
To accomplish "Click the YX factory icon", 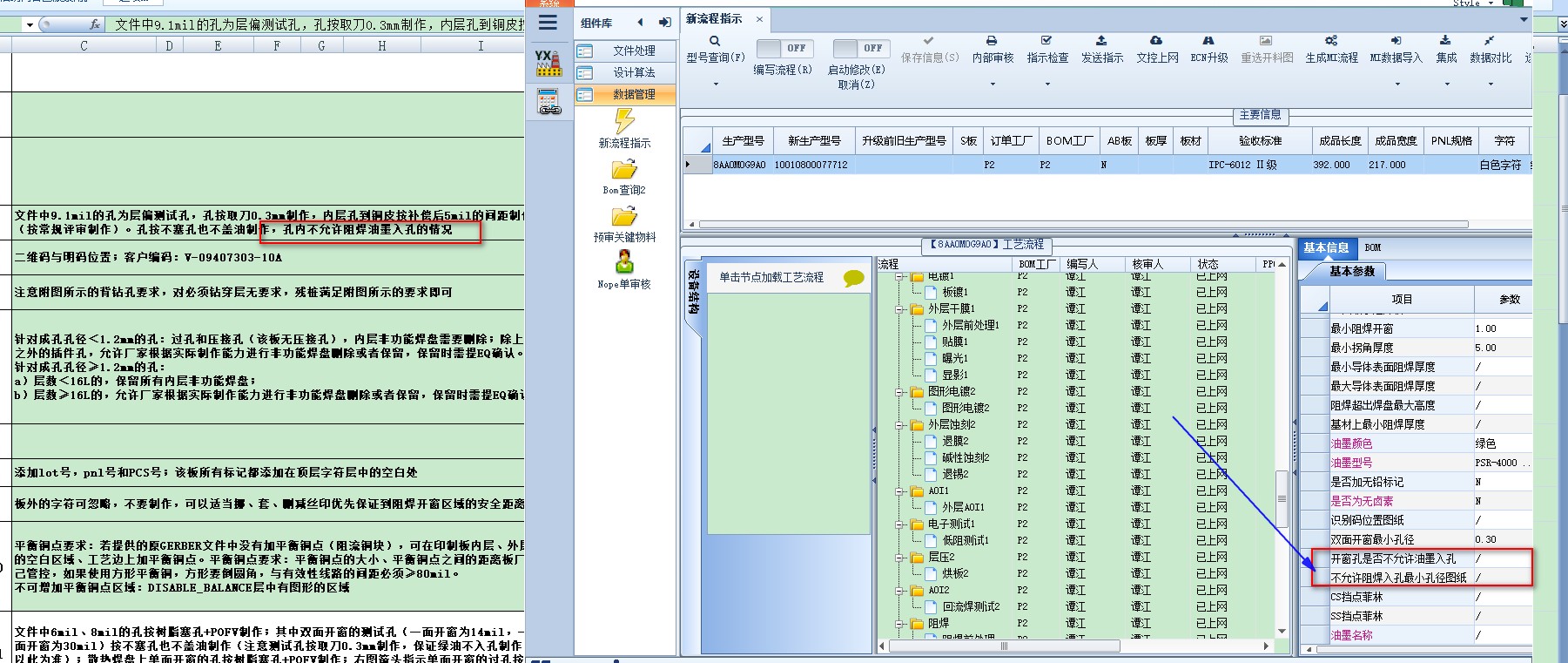I will [x=548, y=62].
